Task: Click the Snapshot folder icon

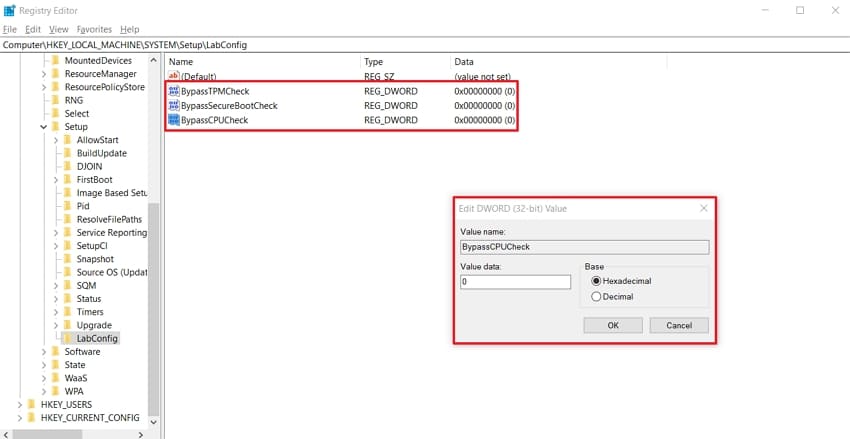Action: 67,259
